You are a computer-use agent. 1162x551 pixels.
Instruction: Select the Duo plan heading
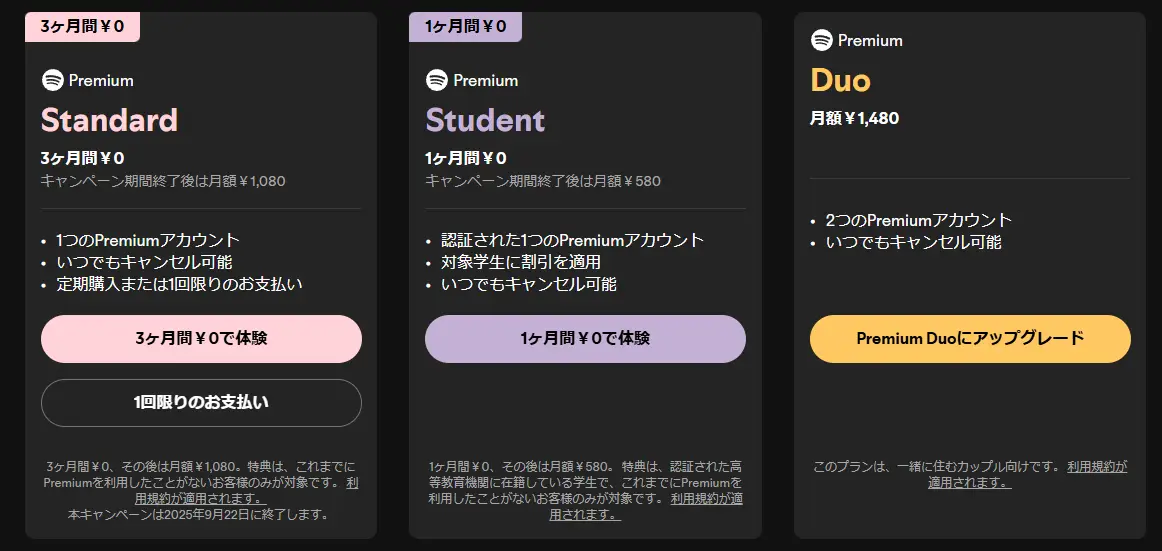(840, 80)
